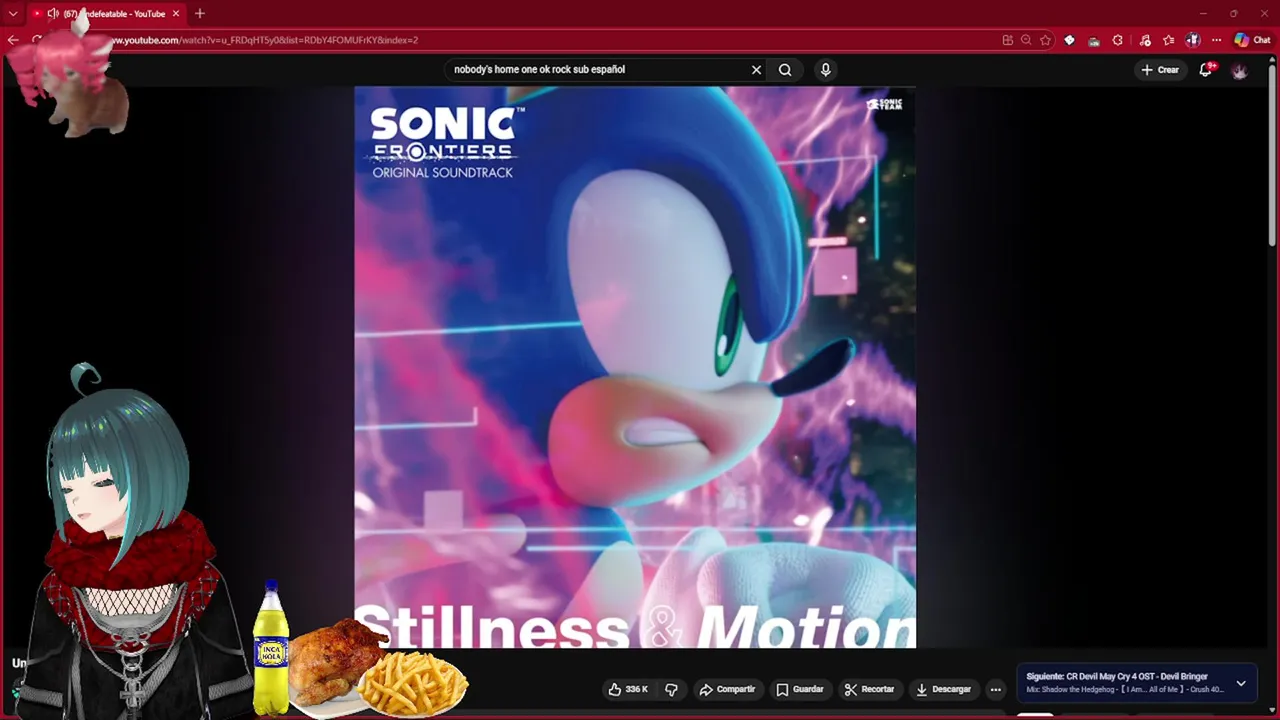Open the green toolbox extension icon
This screenshot has height=720, width=1280.
(1093, 40)
